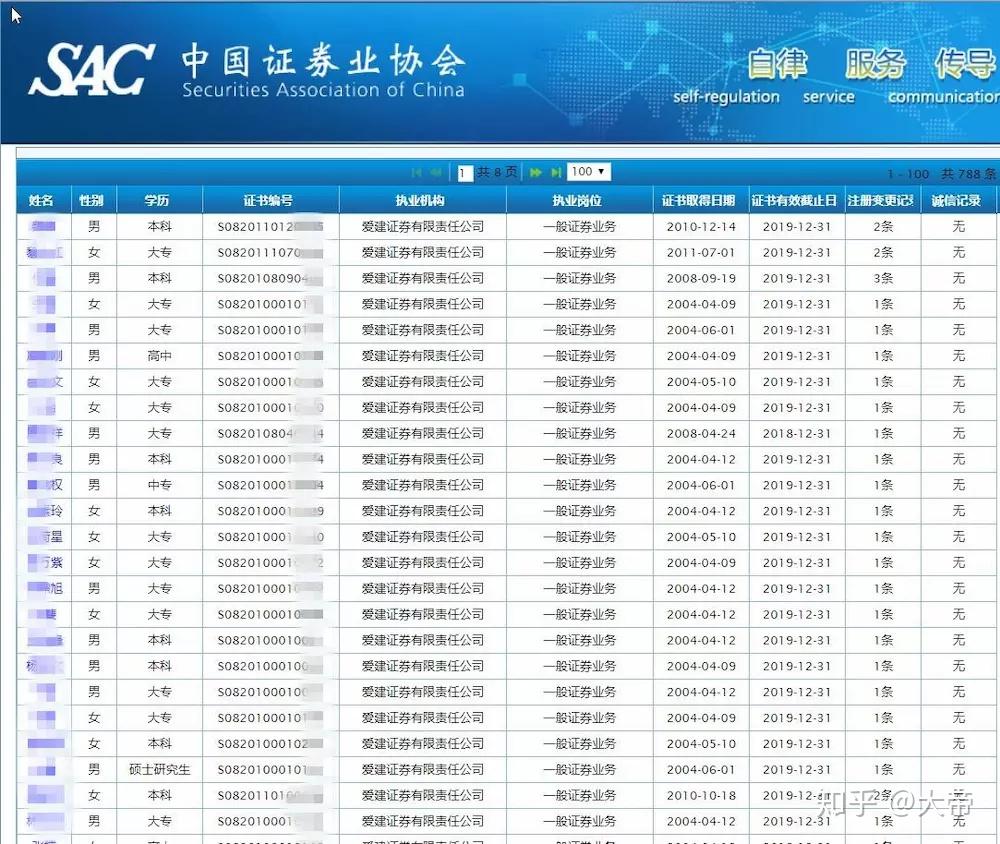This screenshot has width=1000, height=844.
Task: Click the name ending in 星
Action: point(45,537)
